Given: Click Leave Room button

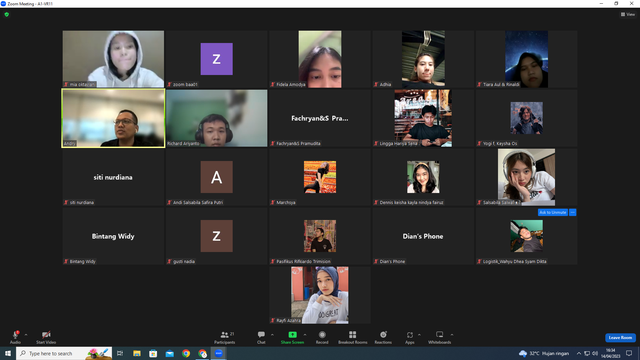Looking at the screenshot, I should [620, 338].
